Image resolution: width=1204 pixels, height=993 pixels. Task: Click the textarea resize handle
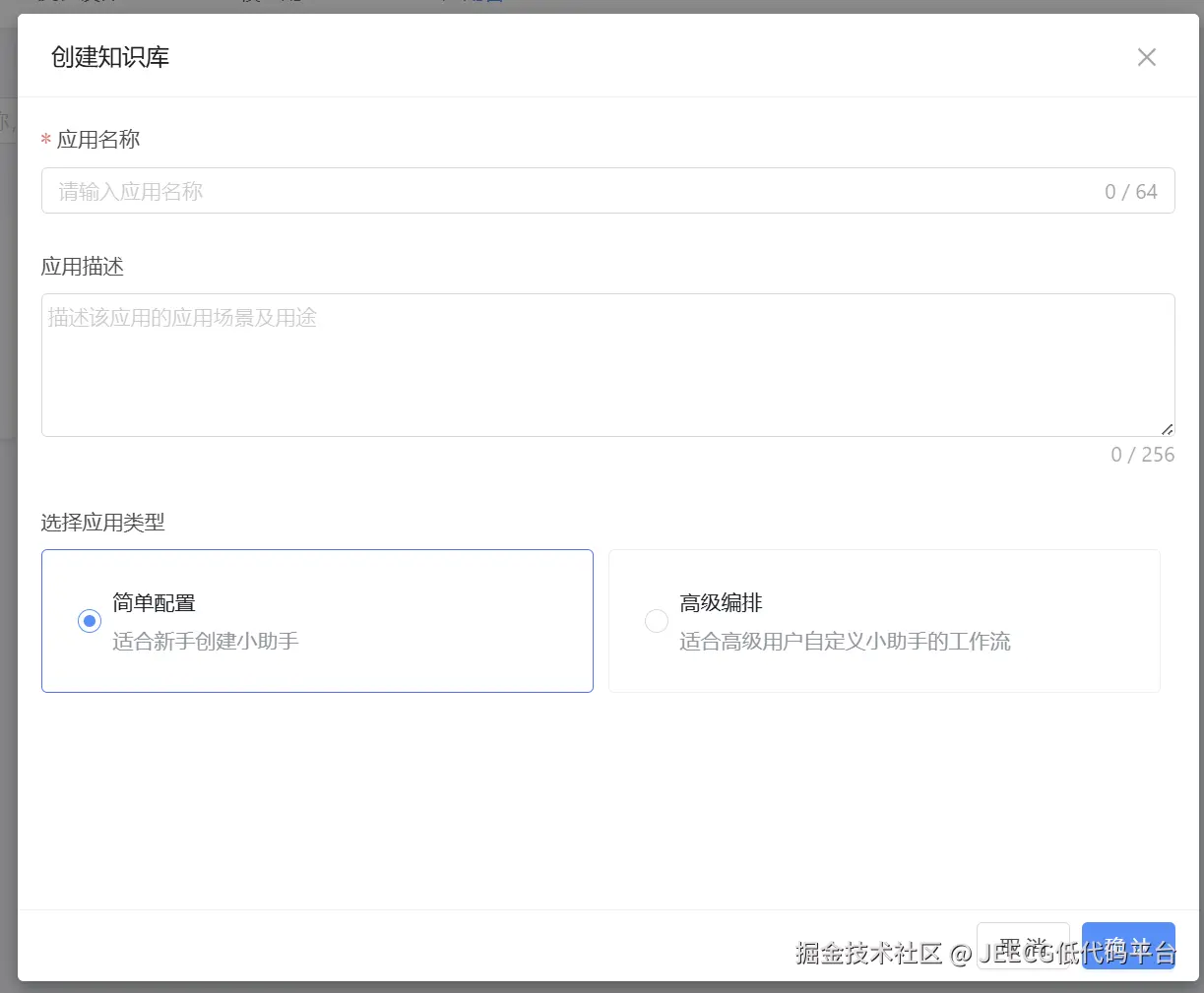tap(1169, 429)
